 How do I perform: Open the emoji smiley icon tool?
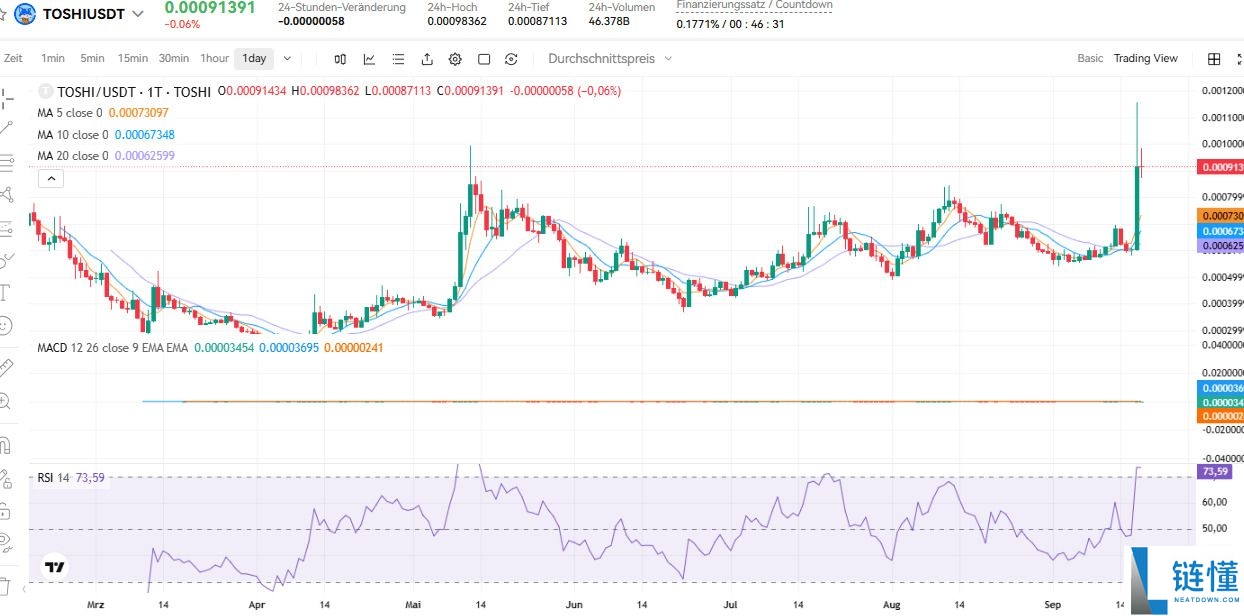pyautogui.click(x=5, y=325)
